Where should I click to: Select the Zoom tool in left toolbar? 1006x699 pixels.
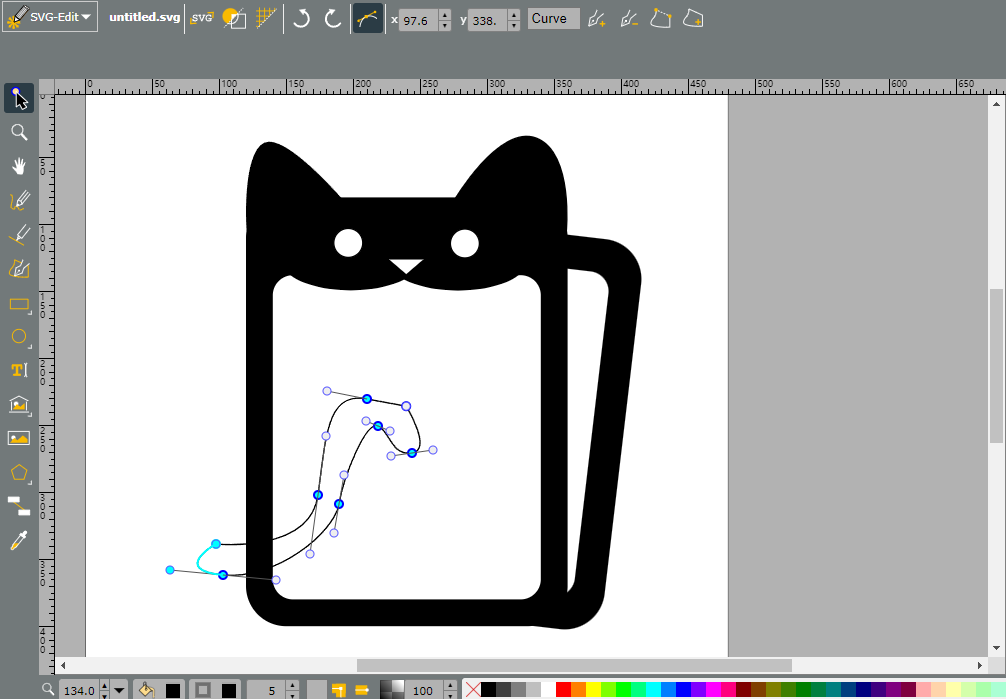point(19,132)
